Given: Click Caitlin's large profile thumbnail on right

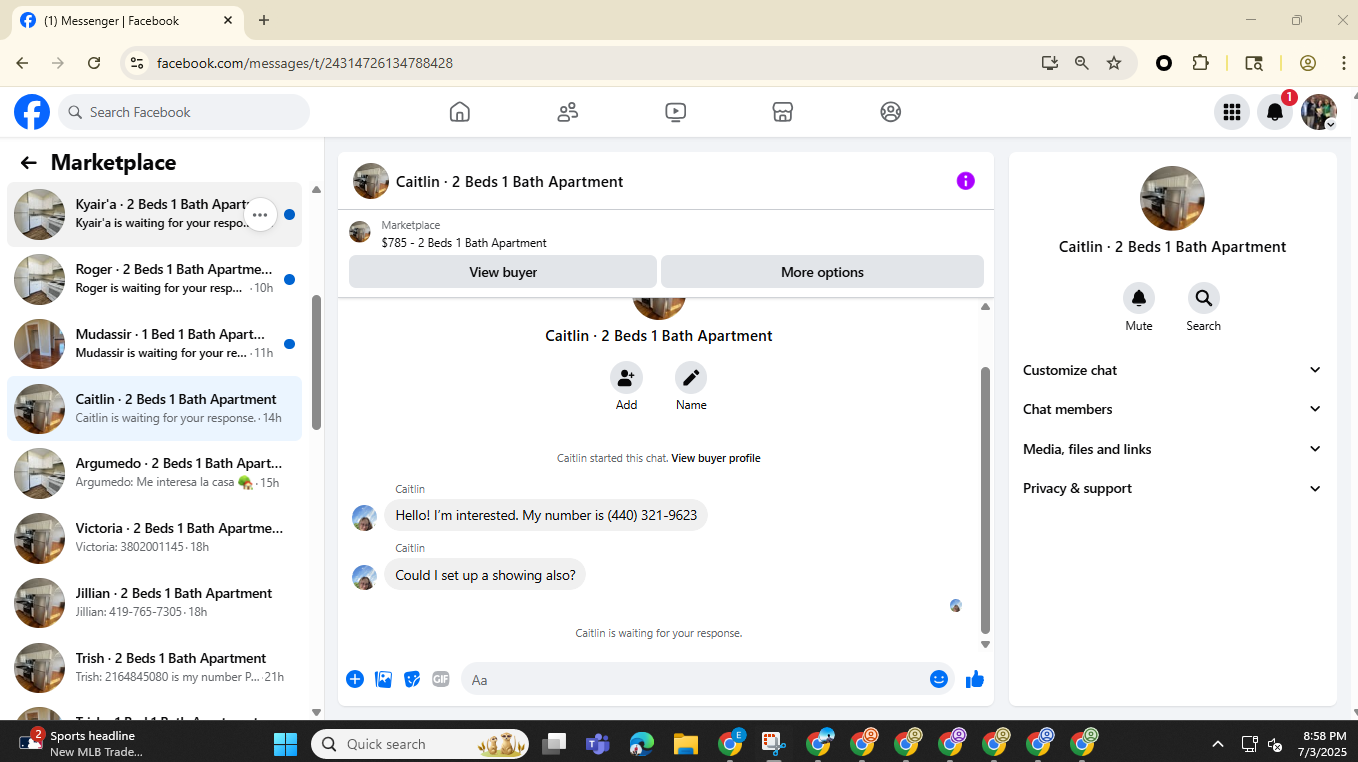Looking at the screenshot, I should pyautogui.click(x=1172, y=198).
